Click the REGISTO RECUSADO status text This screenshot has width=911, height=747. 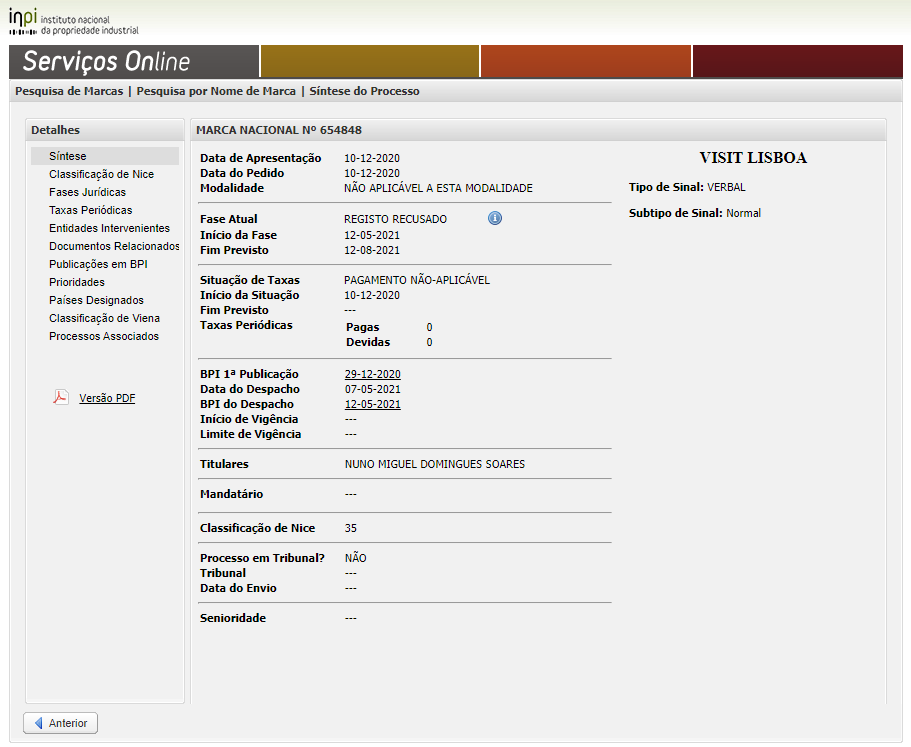395,220
